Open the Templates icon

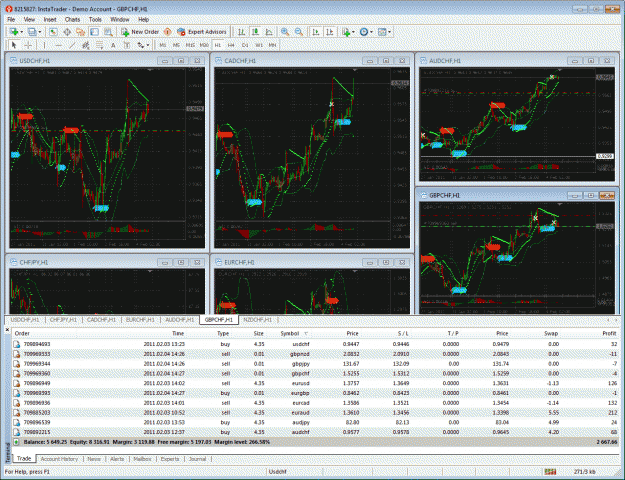click(x=382, y=32)
